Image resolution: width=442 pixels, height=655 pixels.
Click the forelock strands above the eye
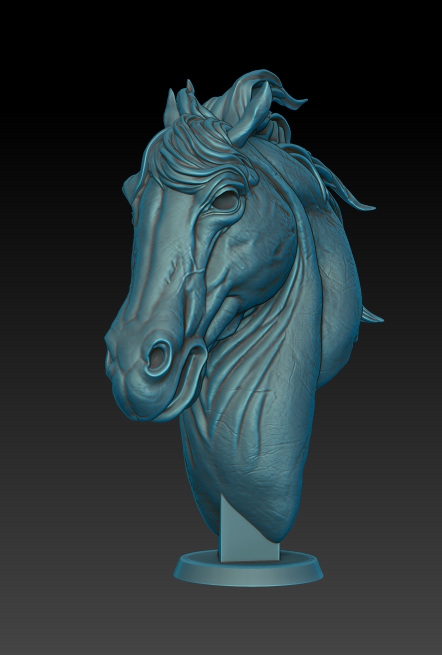click(x=196, y=157)
